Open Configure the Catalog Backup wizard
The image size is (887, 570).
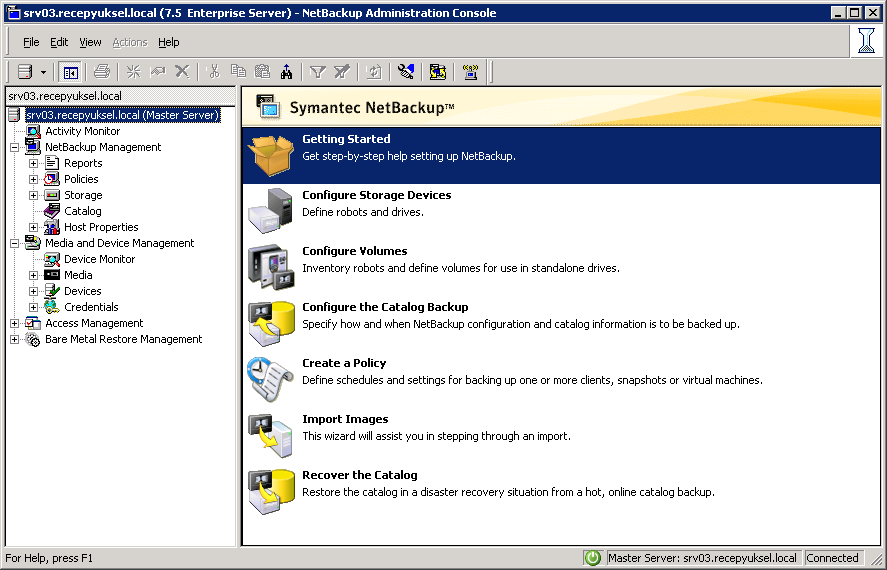pos(561,323)
